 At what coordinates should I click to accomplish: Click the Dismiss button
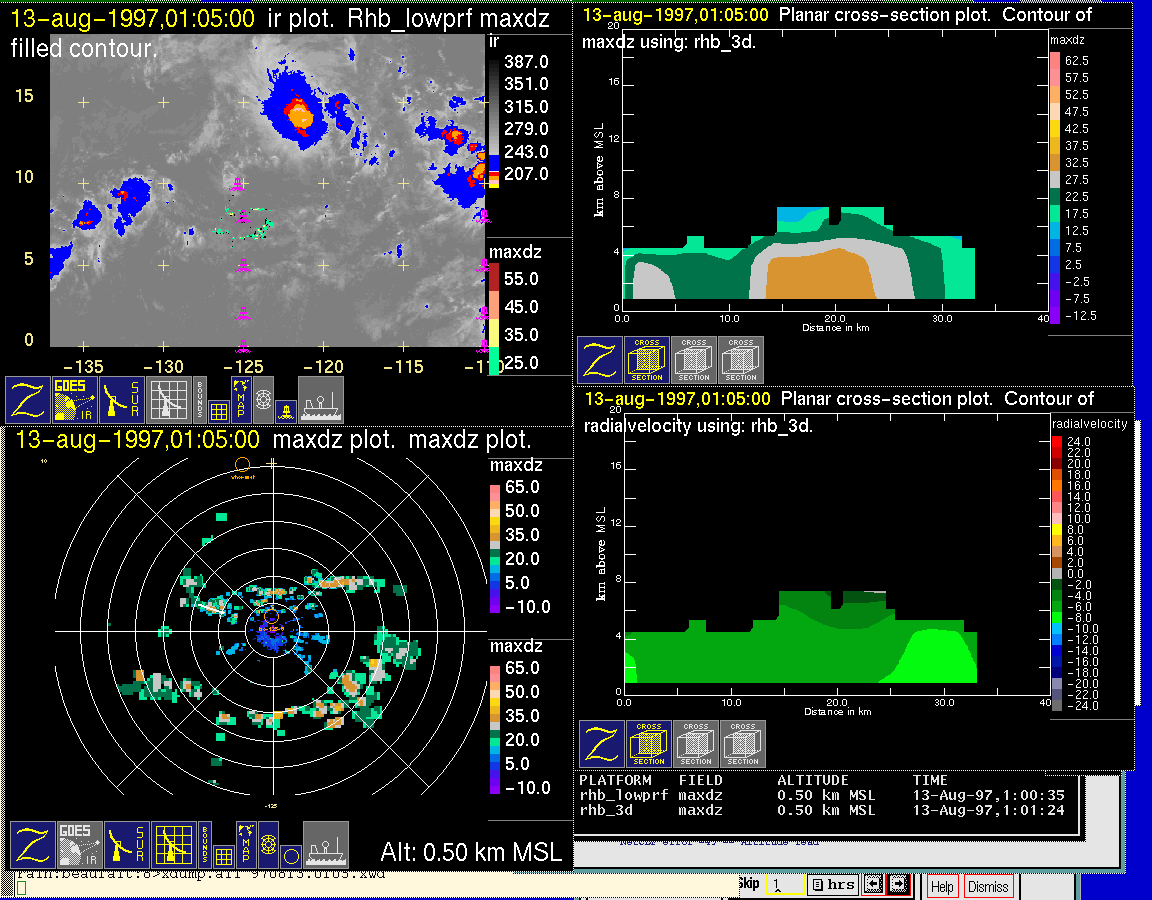pos(988,886)
